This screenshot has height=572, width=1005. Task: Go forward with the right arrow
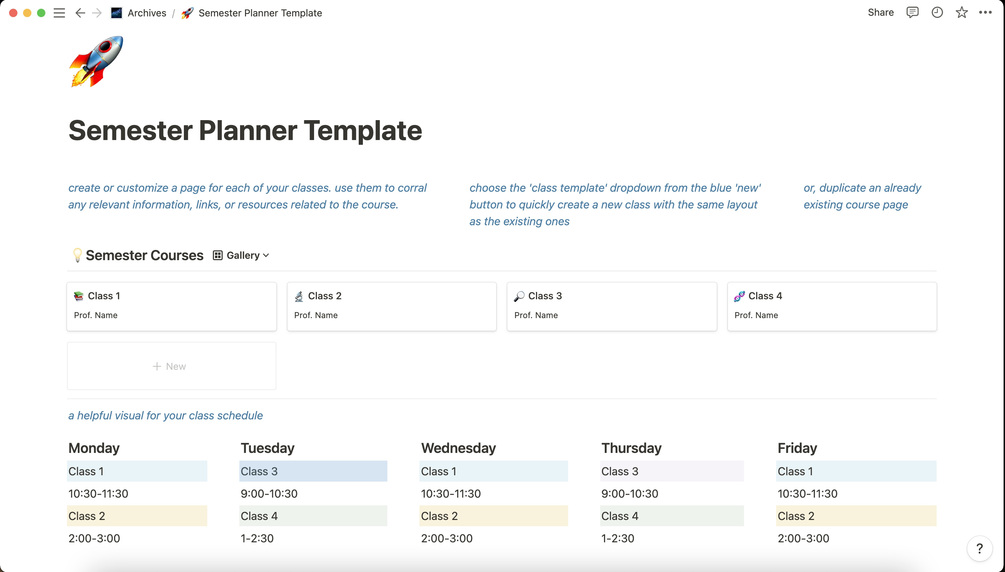97,13
